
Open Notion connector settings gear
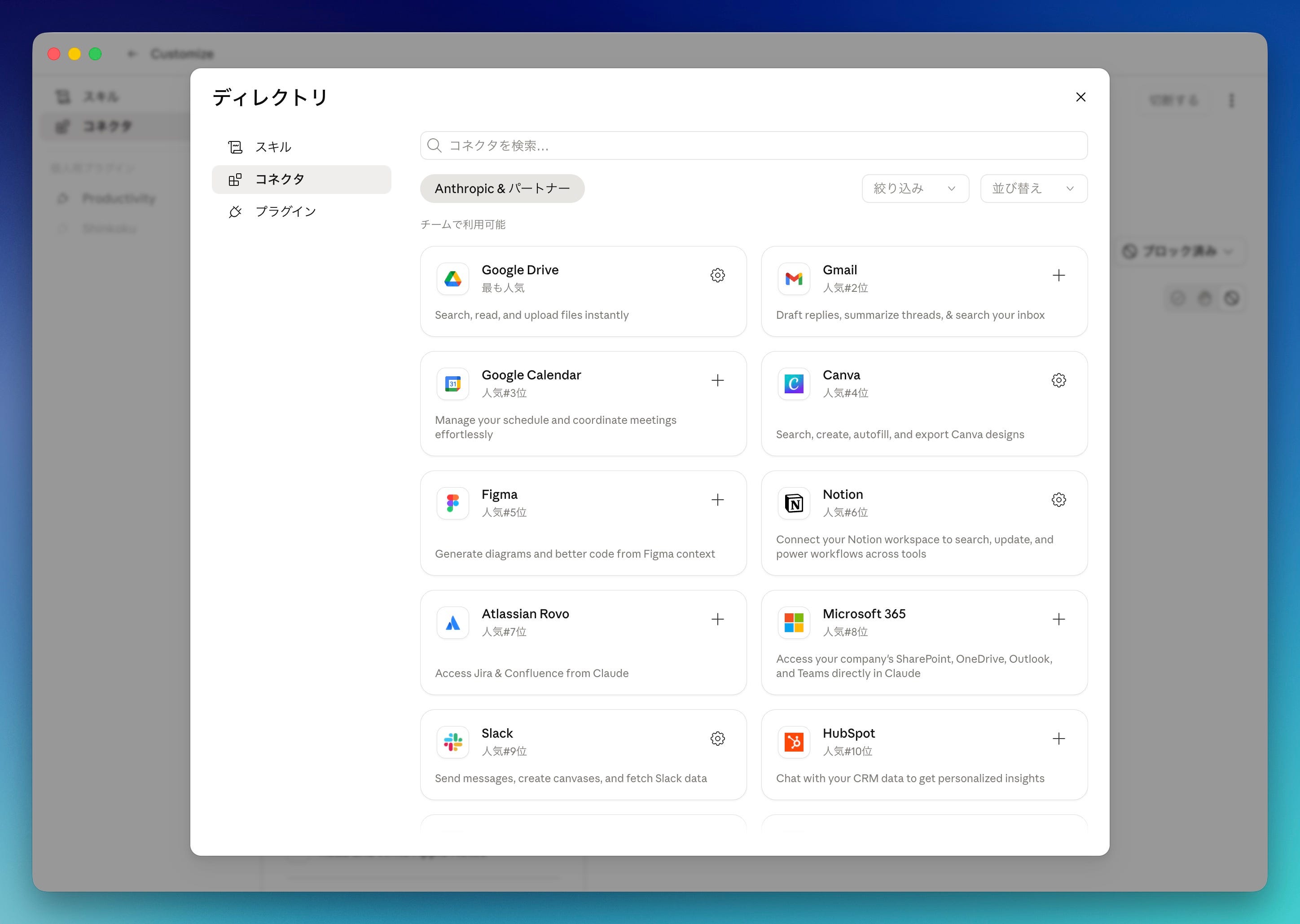point(1058,500)
